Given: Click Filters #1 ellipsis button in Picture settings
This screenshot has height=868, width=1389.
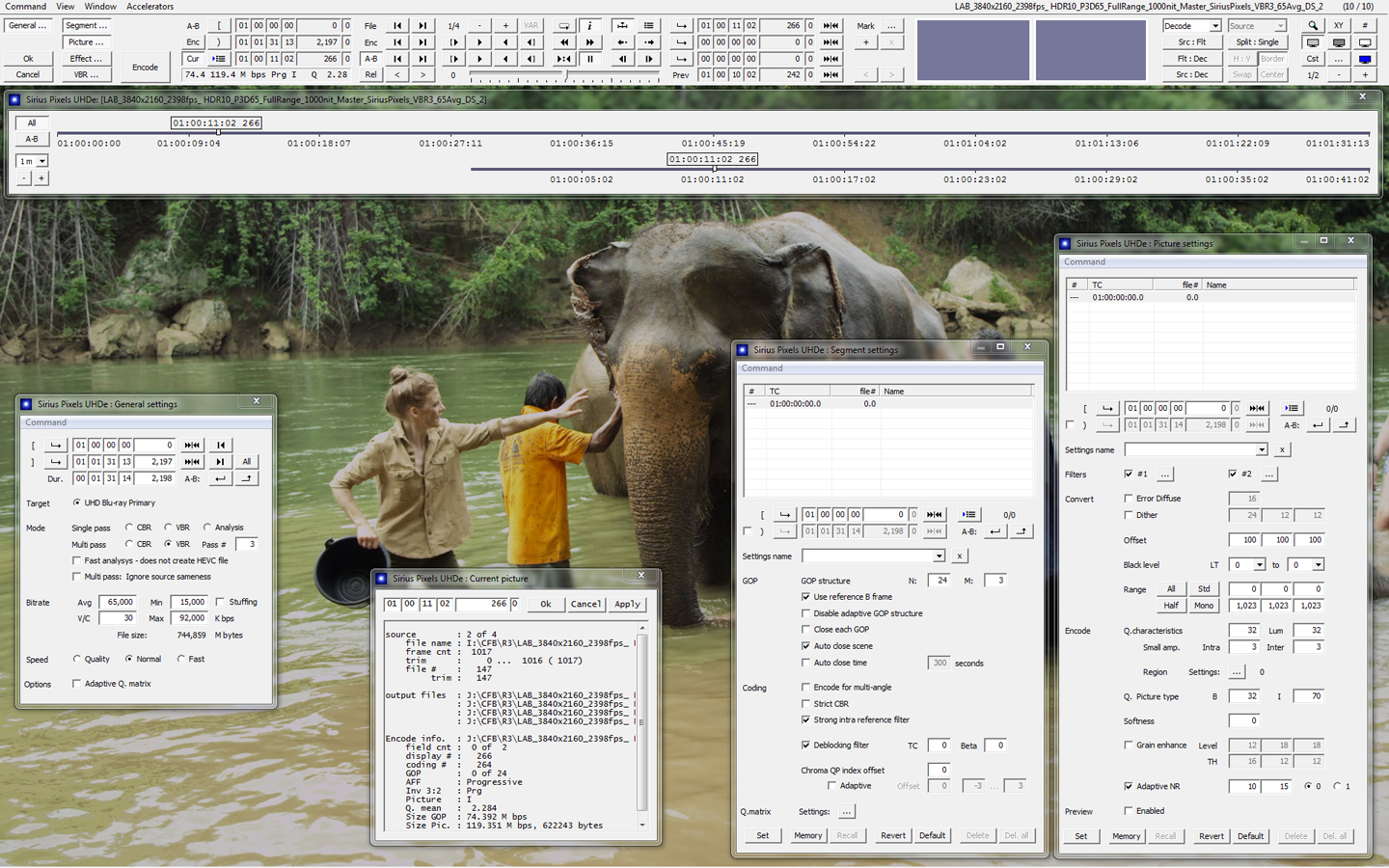Looking at the screenshot, I should coord(1165,475).
